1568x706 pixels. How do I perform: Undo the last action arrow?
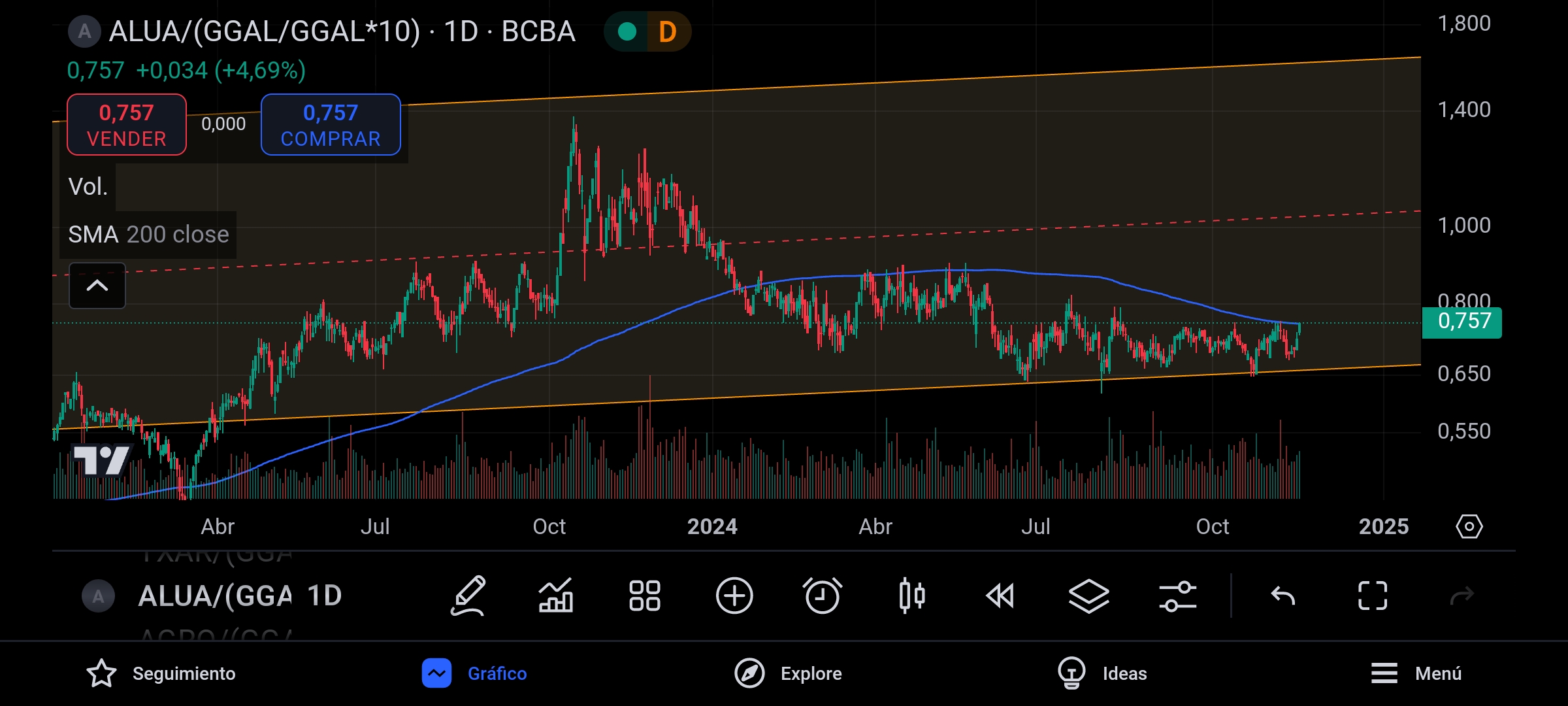[x=1283, y=596]
